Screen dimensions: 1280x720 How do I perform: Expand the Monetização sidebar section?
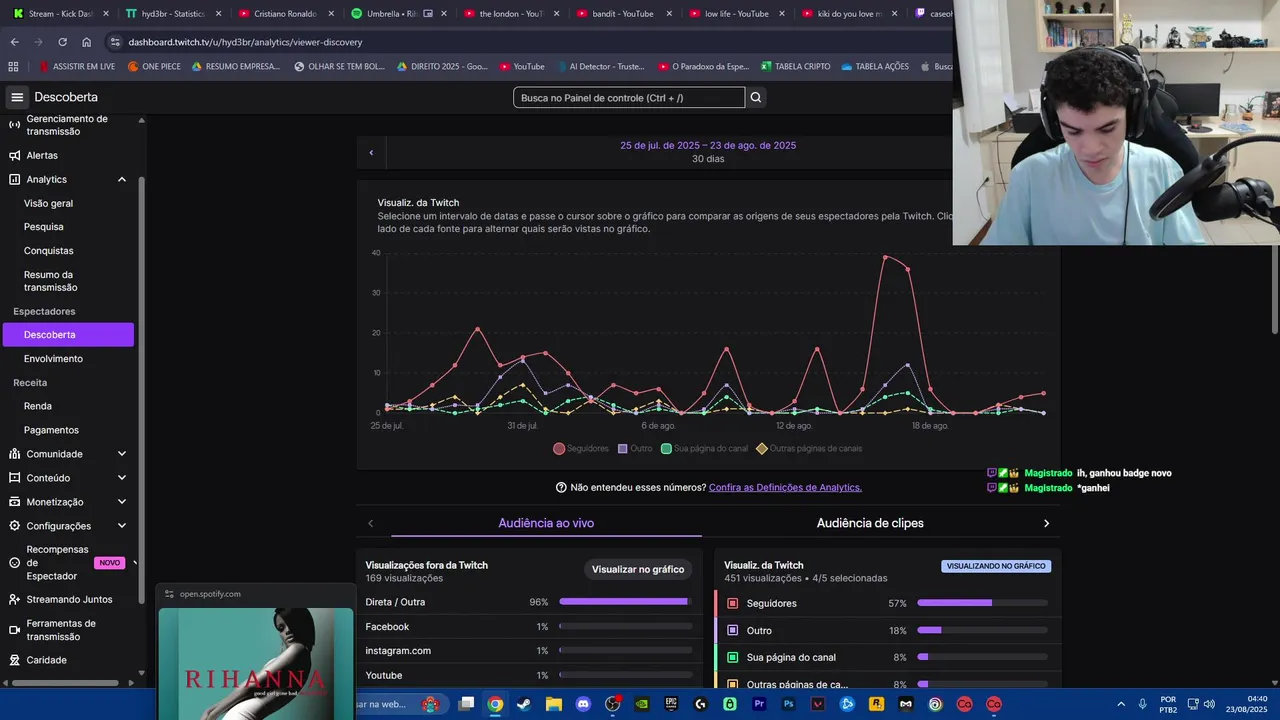(122, 502)
